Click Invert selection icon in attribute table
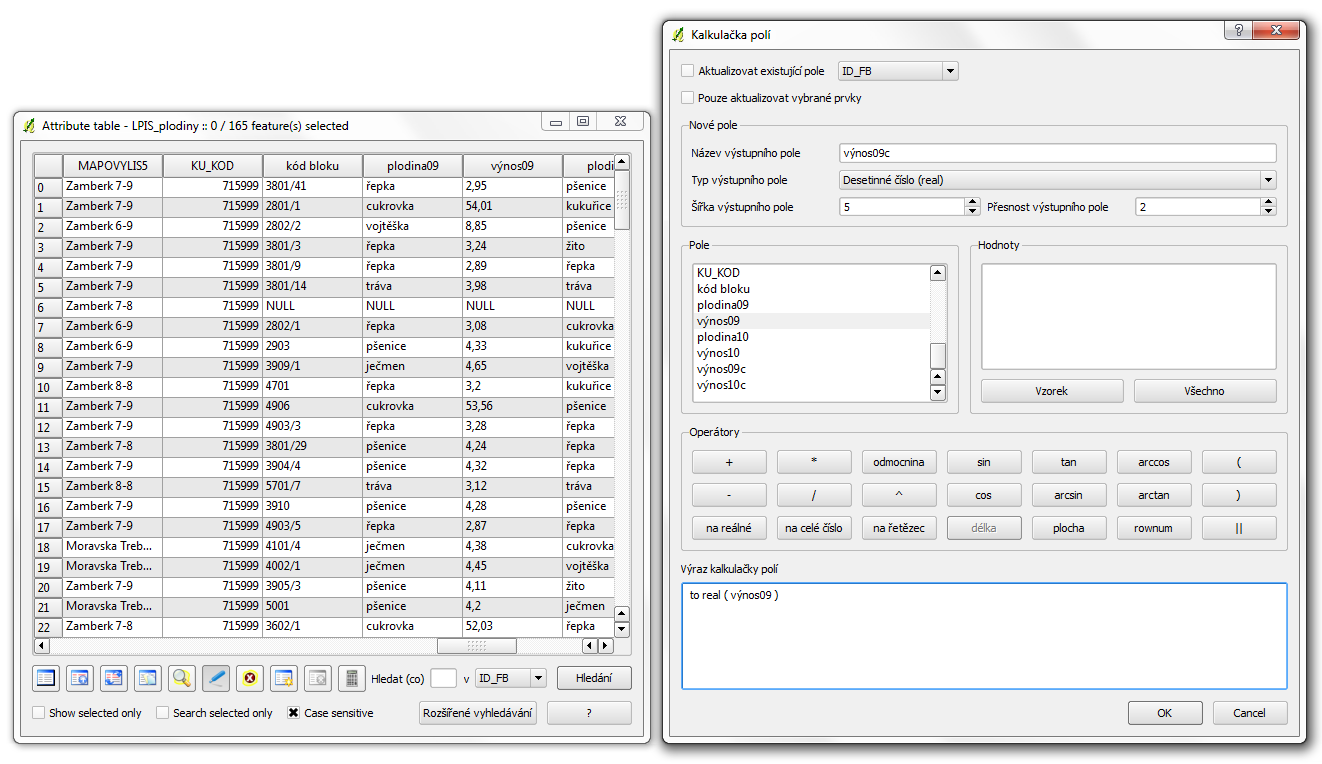1322x764 pixels. tap(114, 678)
